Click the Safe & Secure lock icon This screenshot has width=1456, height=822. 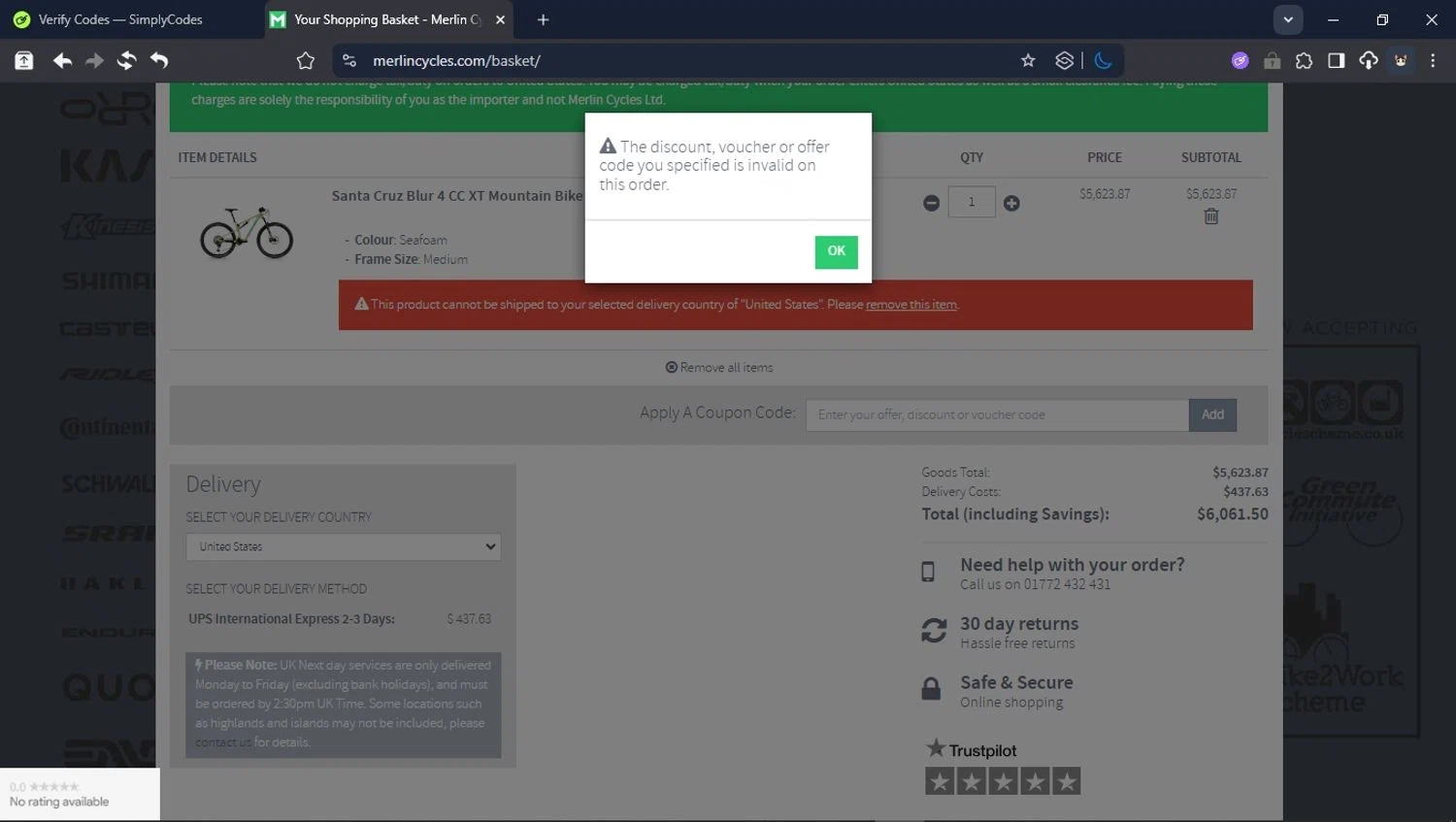tap(931, 689)
